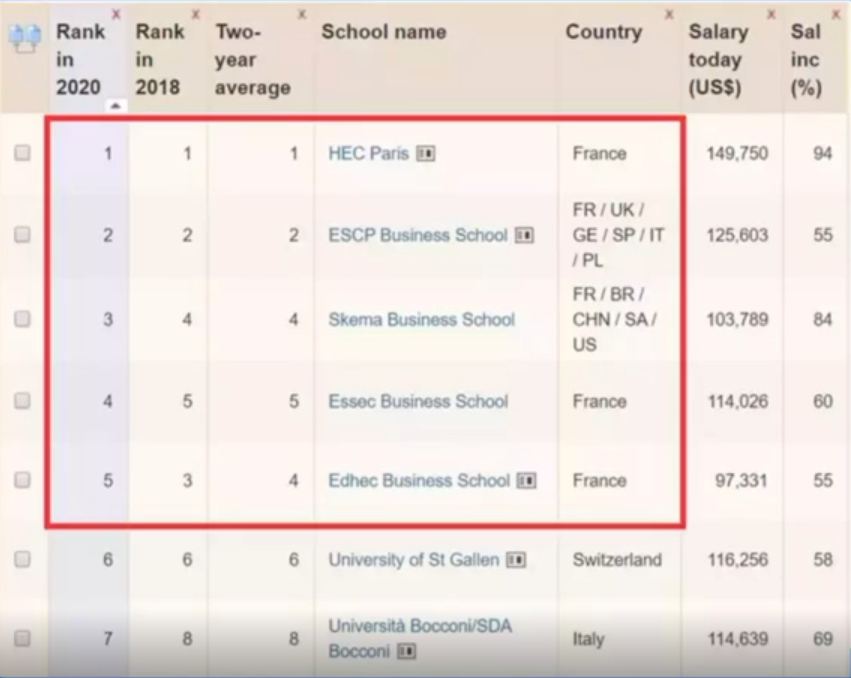Open profile icon beside Edhec Business School

[x=527, y=481]
